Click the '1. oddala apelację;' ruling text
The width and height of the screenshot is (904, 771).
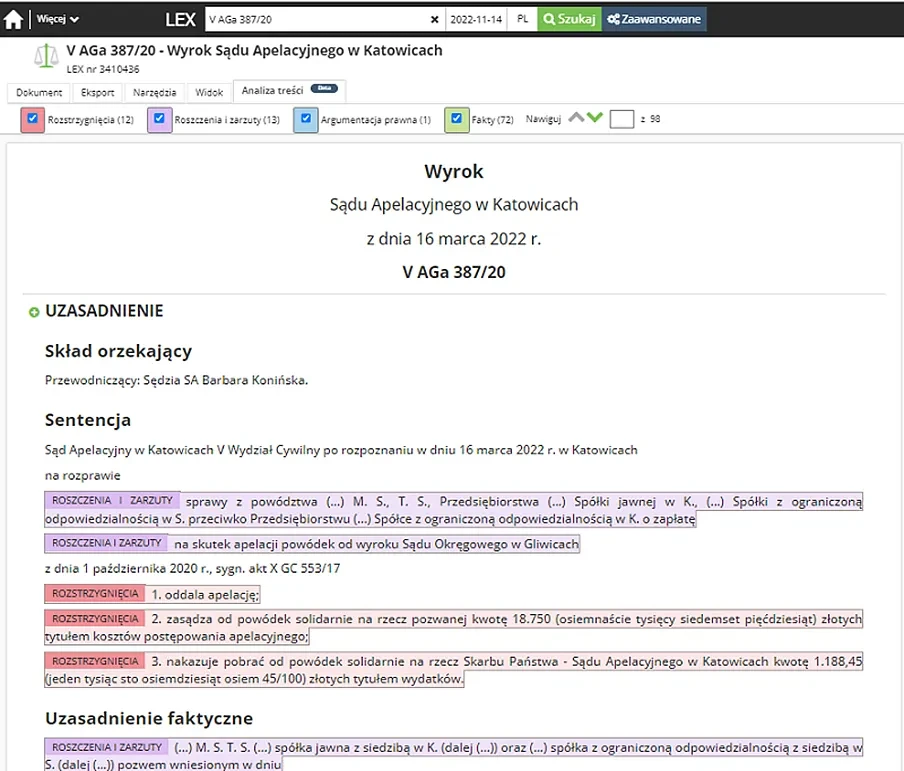(205, 595)
